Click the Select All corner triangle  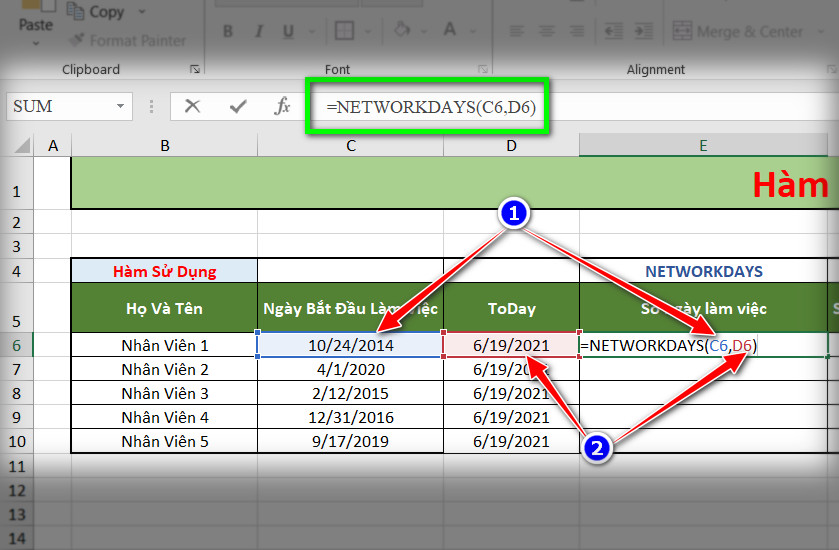coord(21,145)
